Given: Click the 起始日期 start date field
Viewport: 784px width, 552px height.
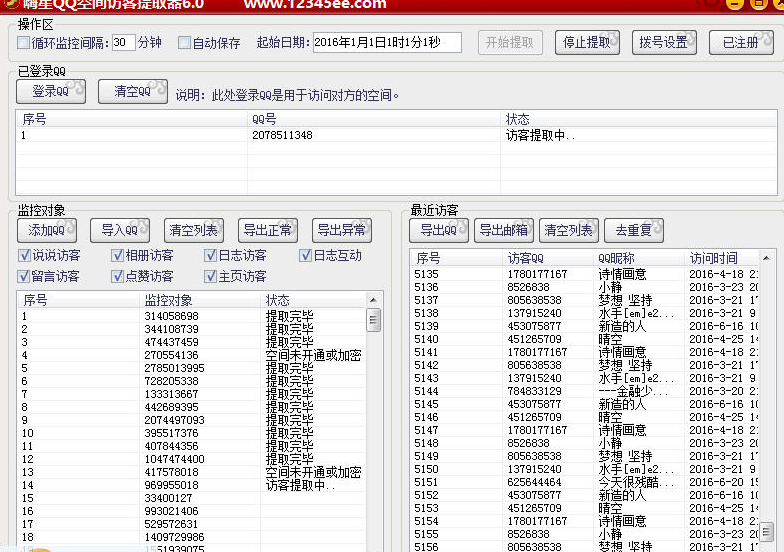Looking at the screenshot, I should (387, 42).
